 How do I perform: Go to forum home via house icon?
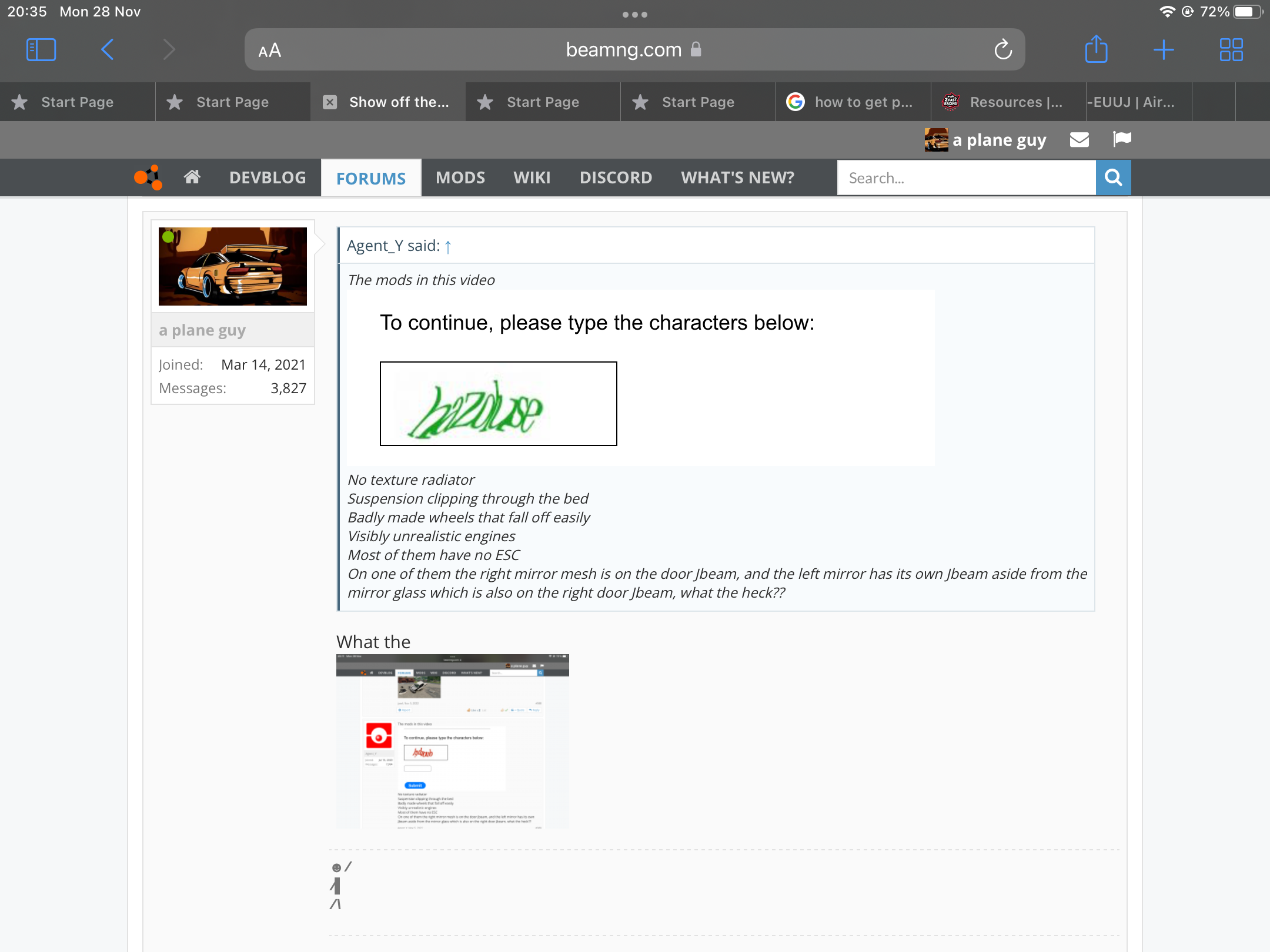192,177
